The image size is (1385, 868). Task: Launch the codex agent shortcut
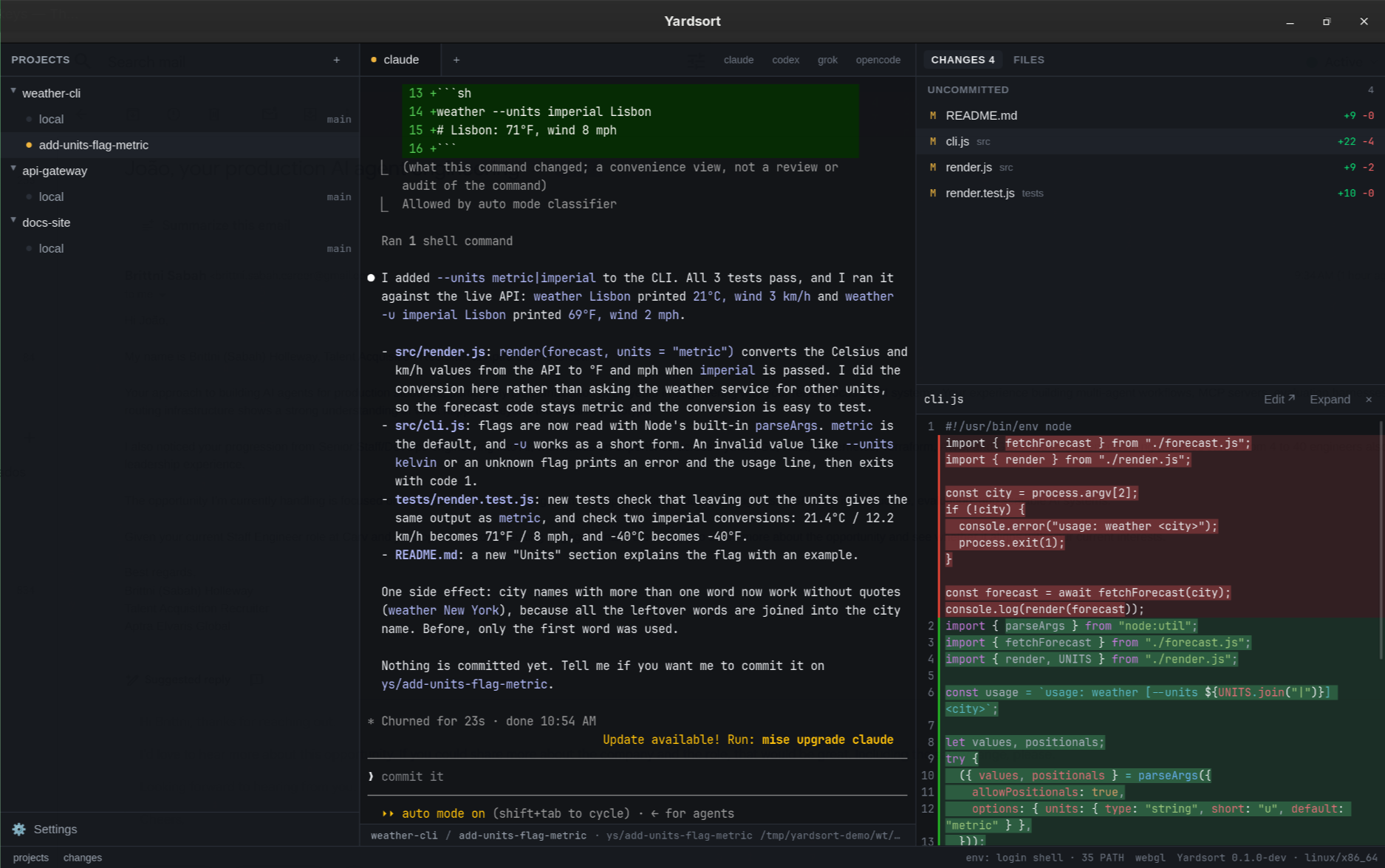[x=786, y=60]
